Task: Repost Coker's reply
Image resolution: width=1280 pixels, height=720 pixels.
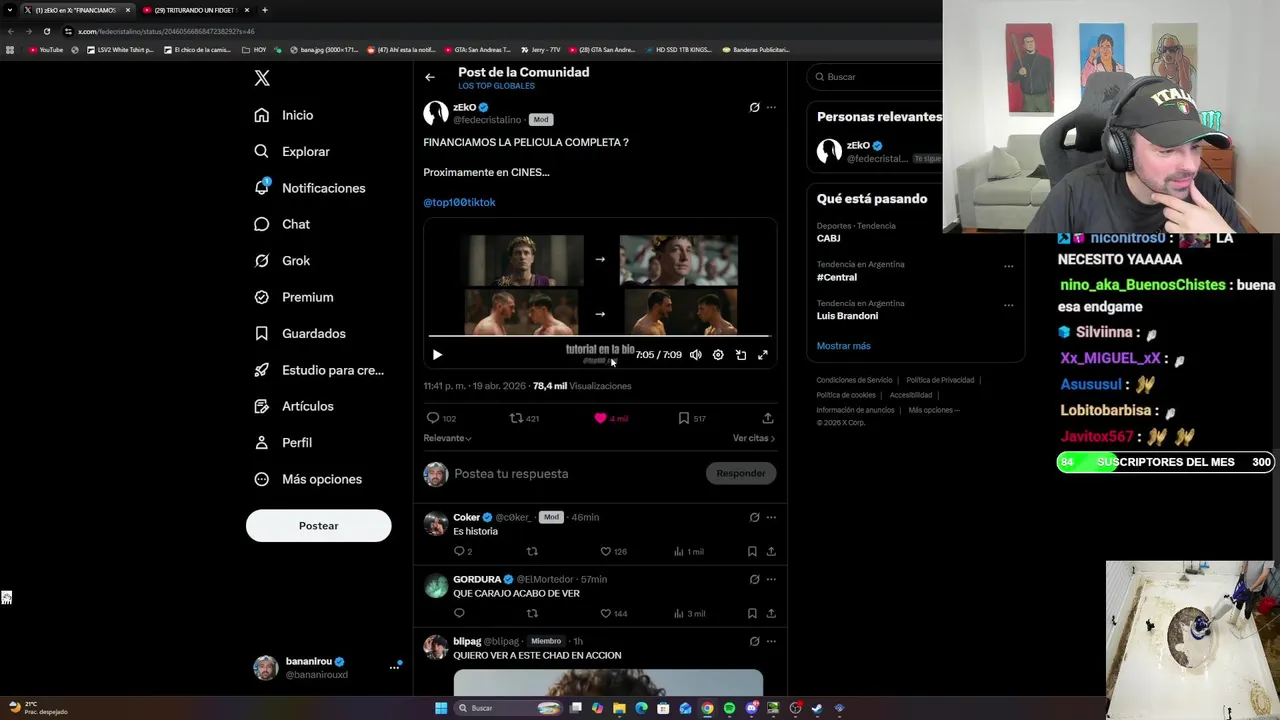Action: click(x=532, y=551)
